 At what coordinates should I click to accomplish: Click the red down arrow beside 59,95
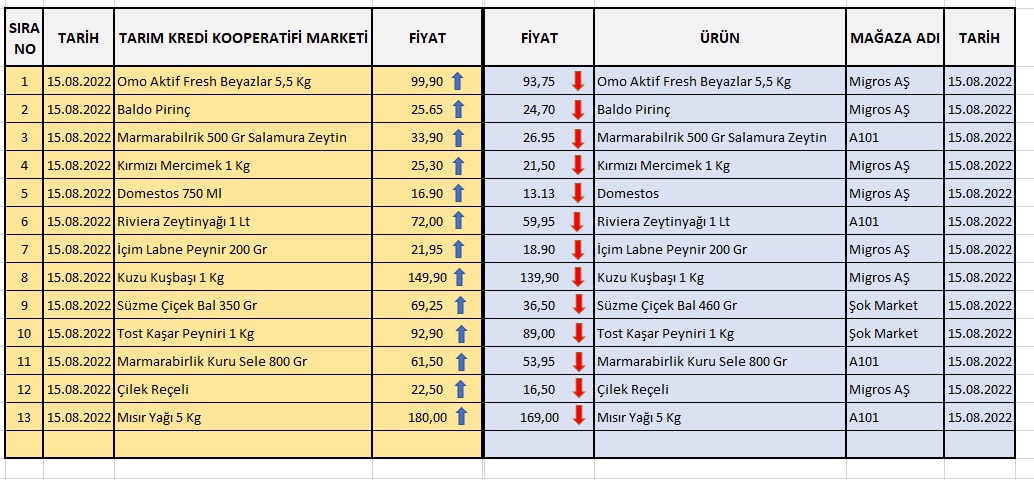tap(577, 221)
